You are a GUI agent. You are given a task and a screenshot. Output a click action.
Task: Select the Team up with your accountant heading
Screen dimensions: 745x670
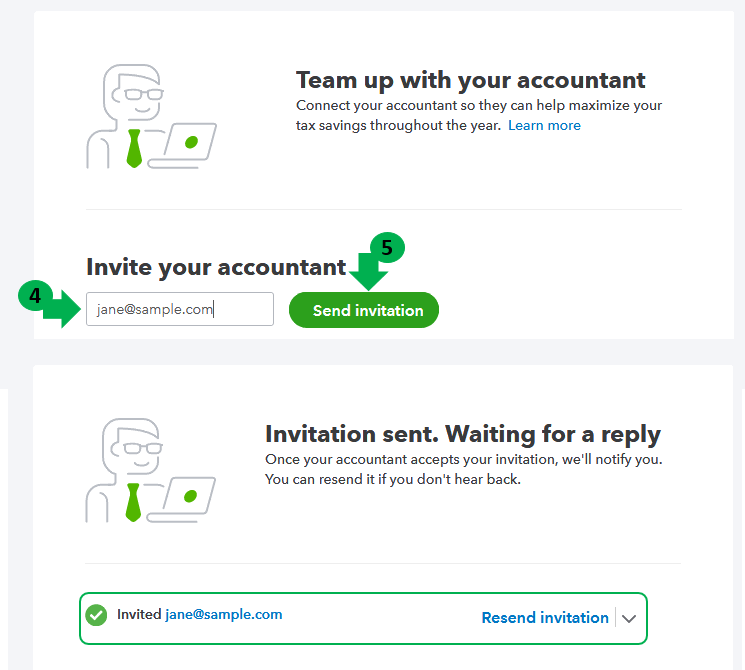[470, 80]
